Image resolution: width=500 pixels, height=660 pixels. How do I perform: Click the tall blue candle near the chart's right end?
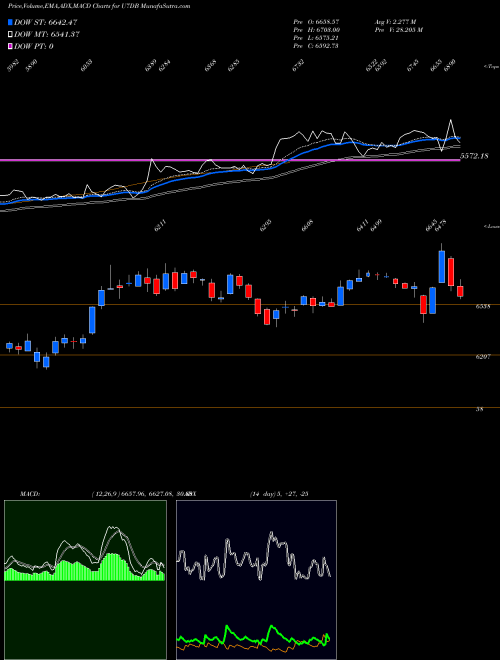pyautogui.click(x=441, y=266)
